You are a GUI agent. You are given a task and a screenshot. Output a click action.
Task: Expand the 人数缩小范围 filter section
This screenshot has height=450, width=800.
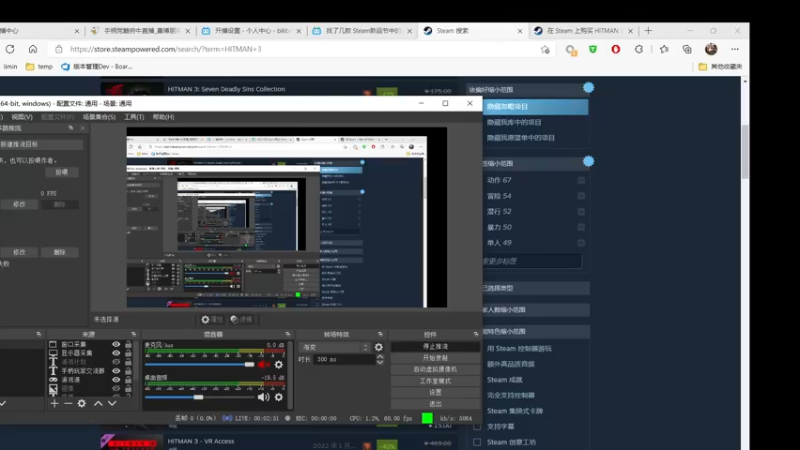(x=536, y=310)
